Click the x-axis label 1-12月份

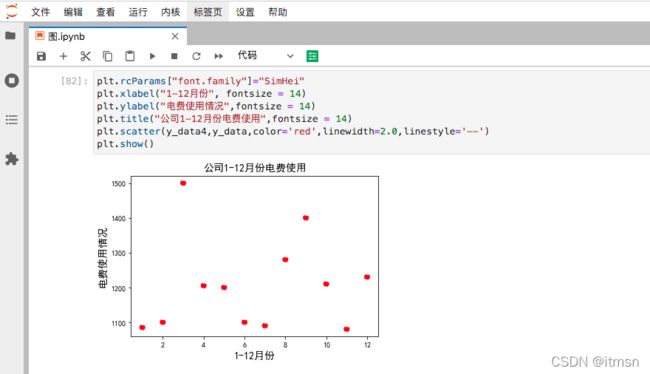(254, 355)
